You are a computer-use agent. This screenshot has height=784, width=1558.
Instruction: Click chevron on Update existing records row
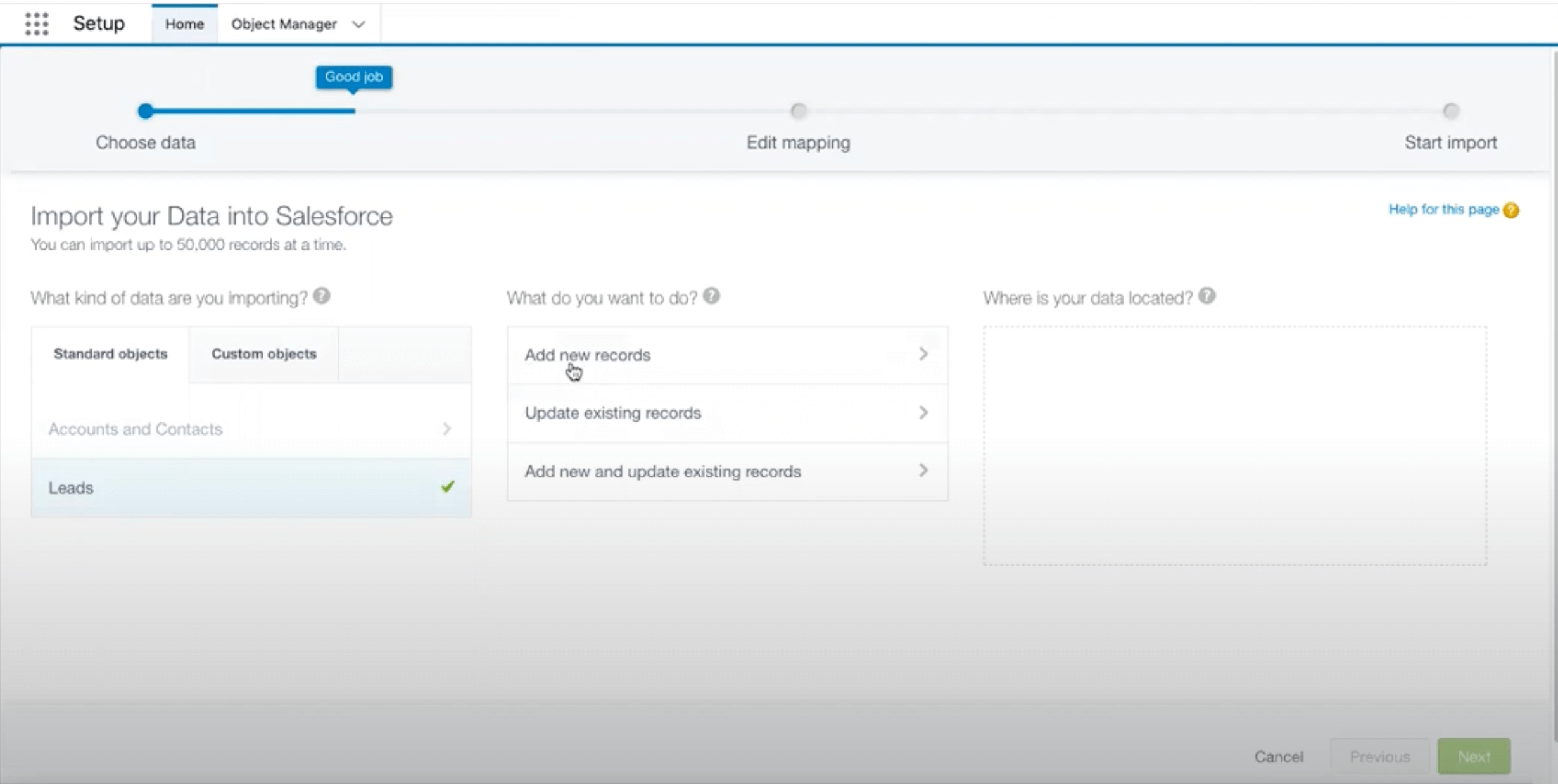(x=923, y=412)
